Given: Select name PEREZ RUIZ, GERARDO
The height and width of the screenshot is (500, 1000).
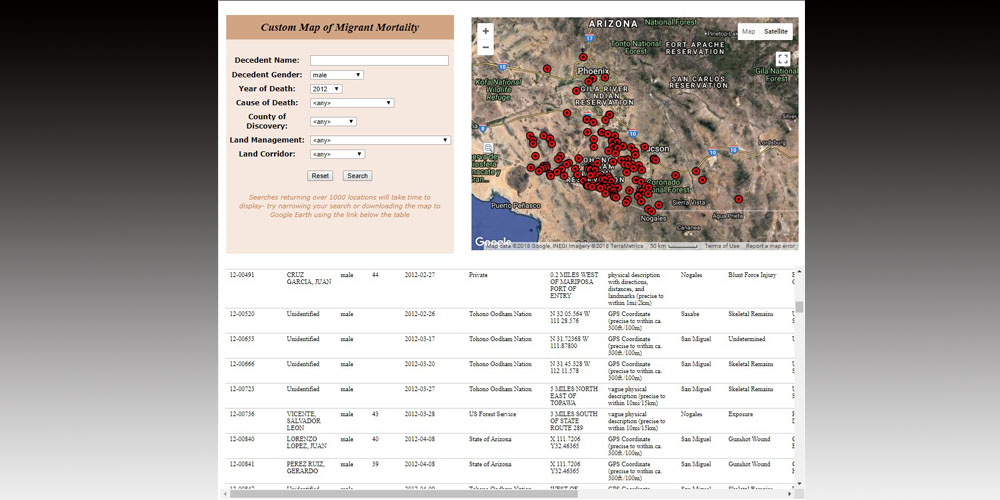Looking at the screenshot, I should [x=305, y=467].
